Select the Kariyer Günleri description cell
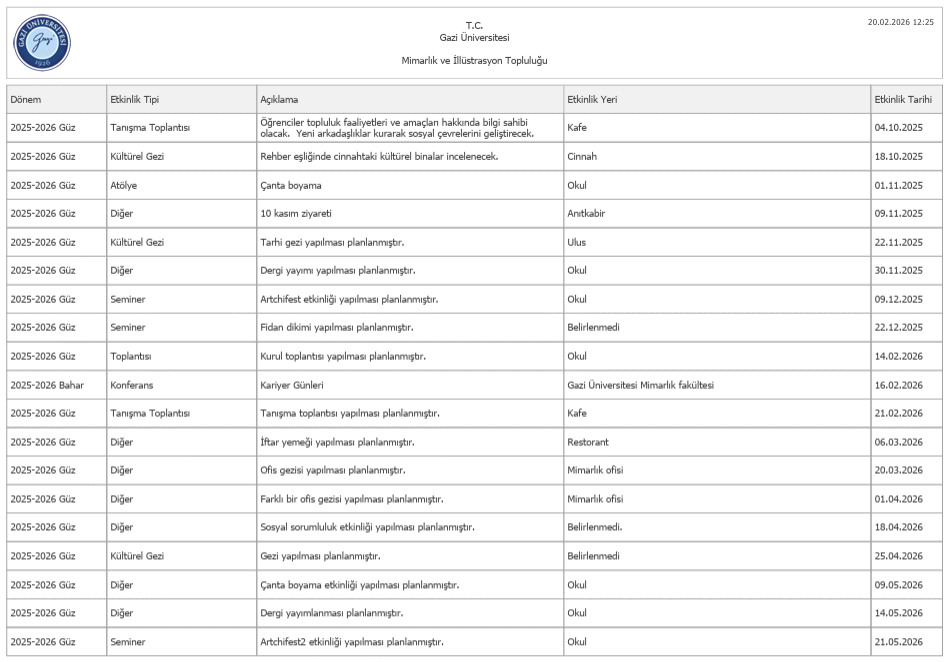949x662 pixels. click(x=292, y=385)
